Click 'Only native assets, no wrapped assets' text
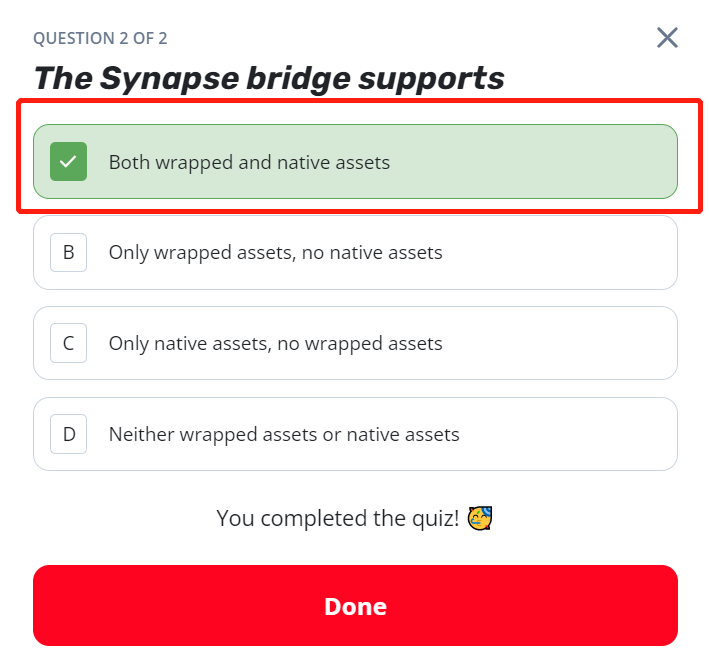 [275, 344]
